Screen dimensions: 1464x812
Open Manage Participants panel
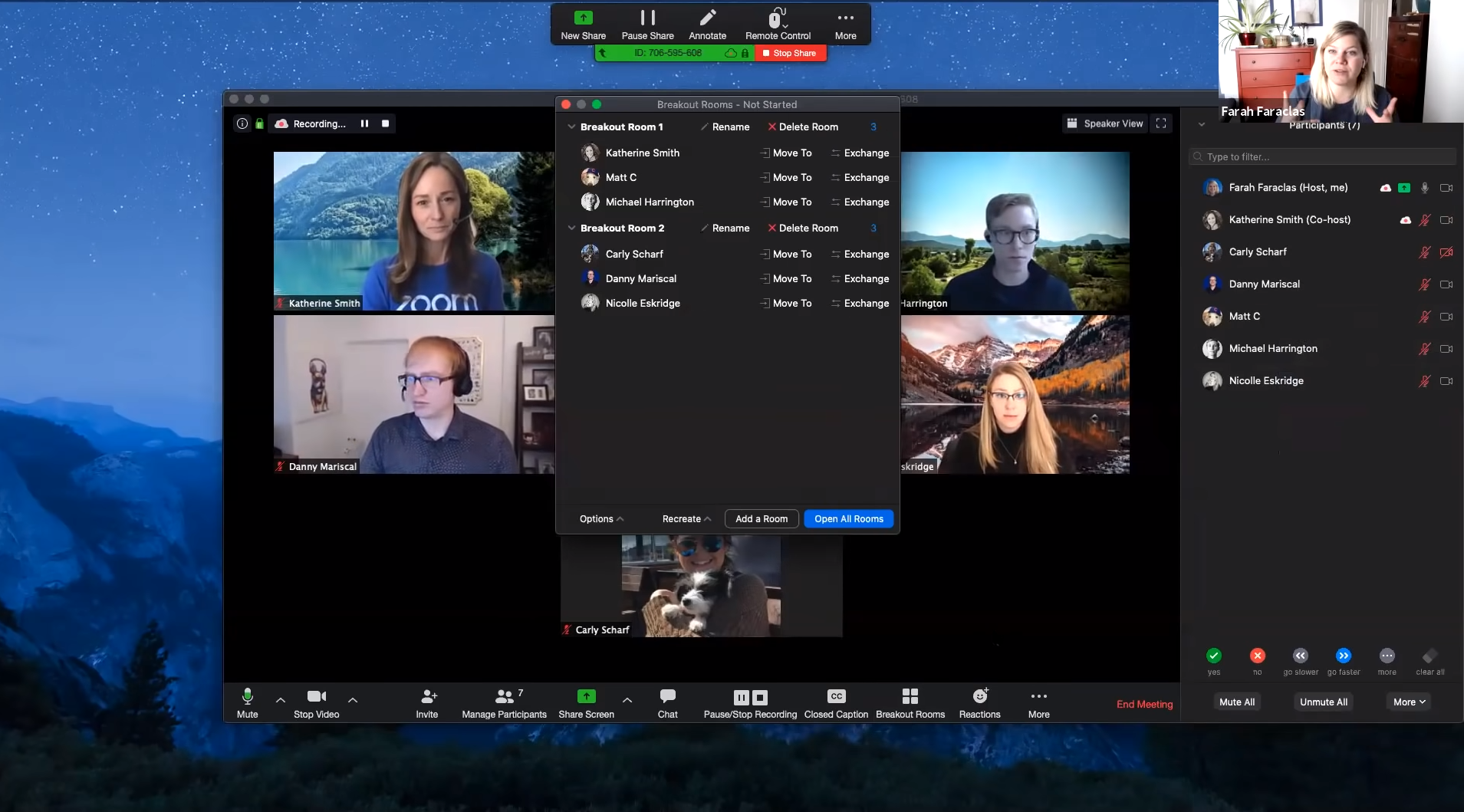504,702
